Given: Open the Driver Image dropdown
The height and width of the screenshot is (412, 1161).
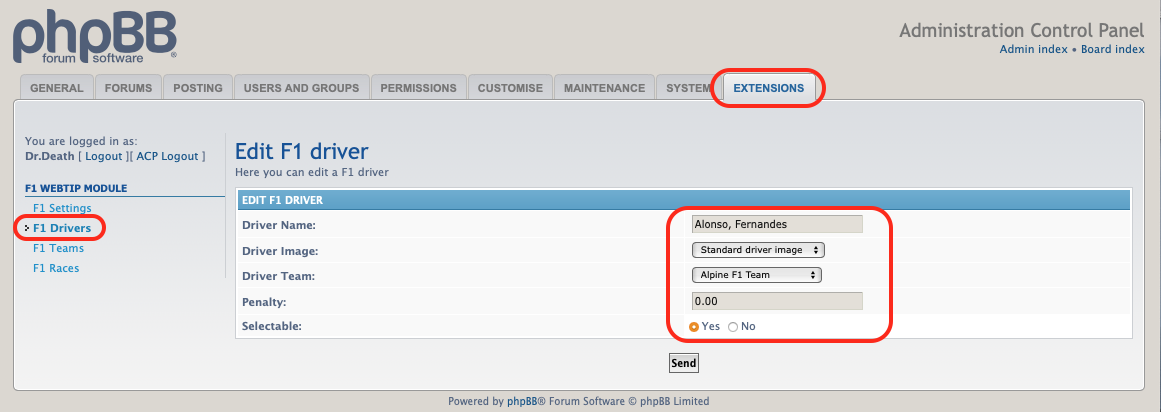Looking at the screenshot, I should 758,250.
